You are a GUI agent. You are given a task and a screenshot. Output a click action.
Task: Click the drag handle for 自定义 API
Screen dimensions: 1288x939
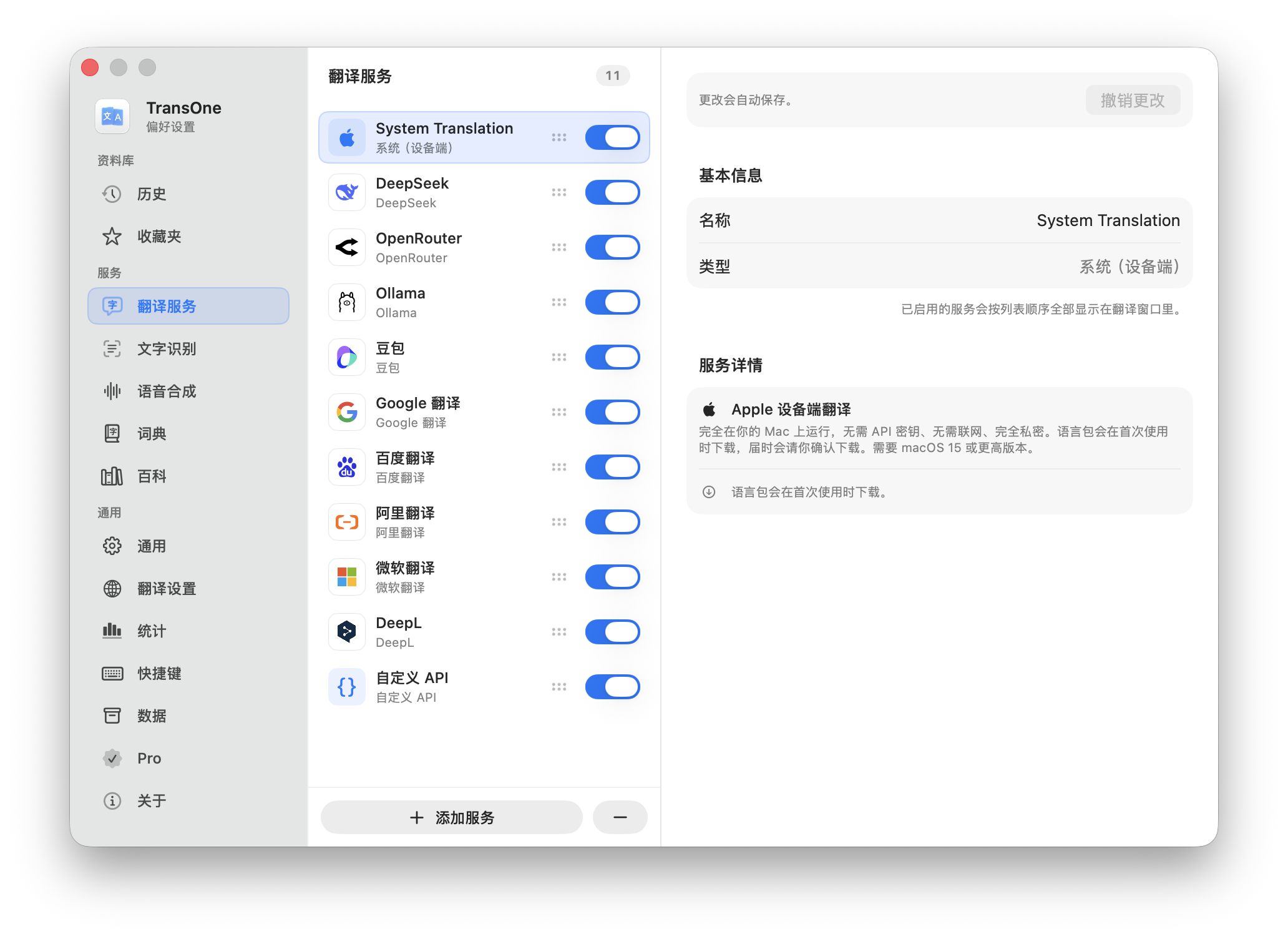pos(559,687)
